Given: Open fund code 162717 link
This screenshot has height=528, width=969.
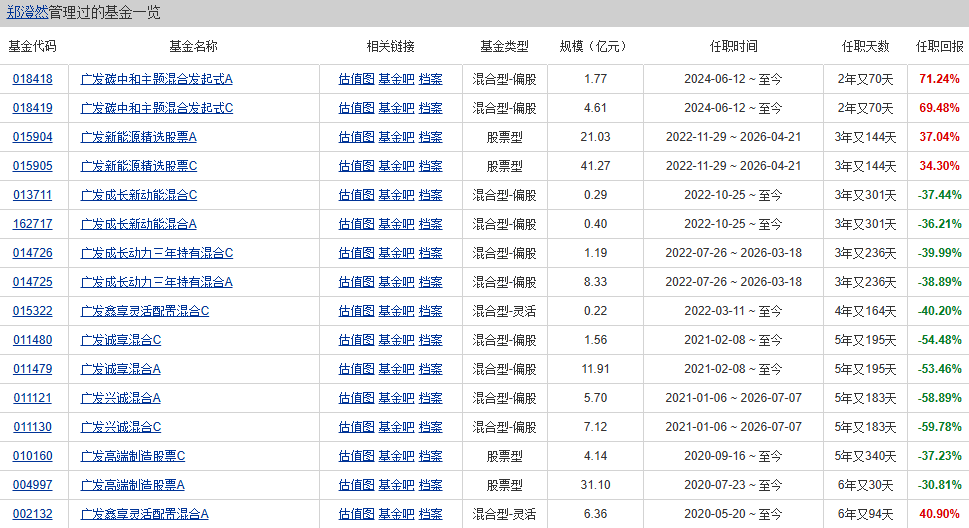Looking at the screenshot, I should 33,224.
